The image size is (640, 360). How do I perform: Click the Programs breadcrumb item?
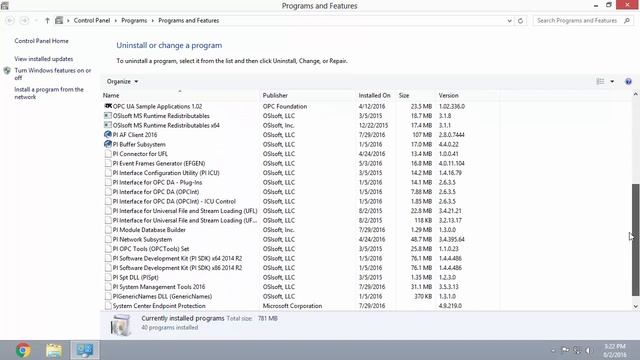[x=134, y=20]
